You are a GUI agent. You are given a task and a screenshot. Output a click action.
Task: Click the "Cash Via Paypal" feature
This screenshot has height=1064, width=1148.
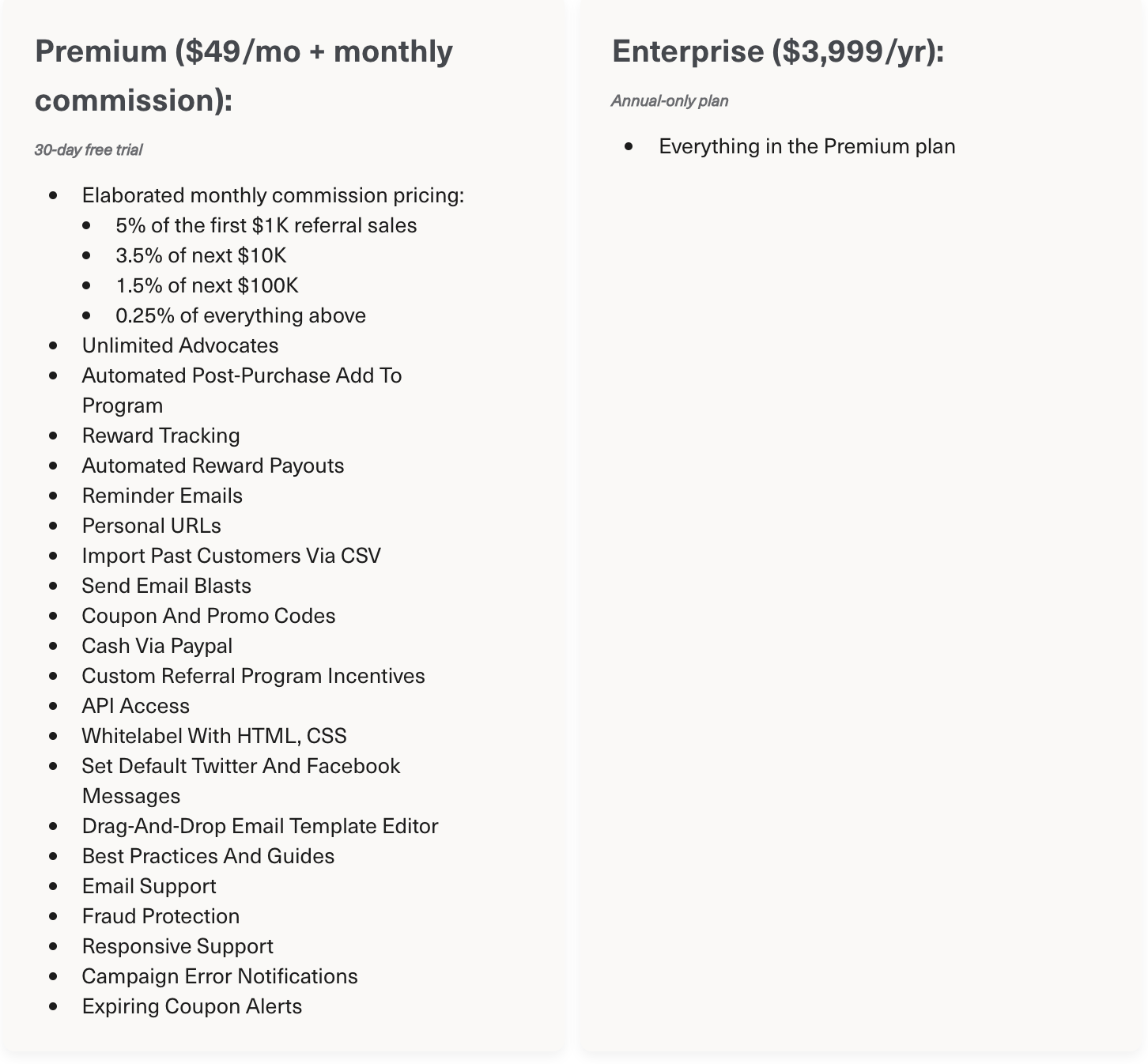coord(157,646)
